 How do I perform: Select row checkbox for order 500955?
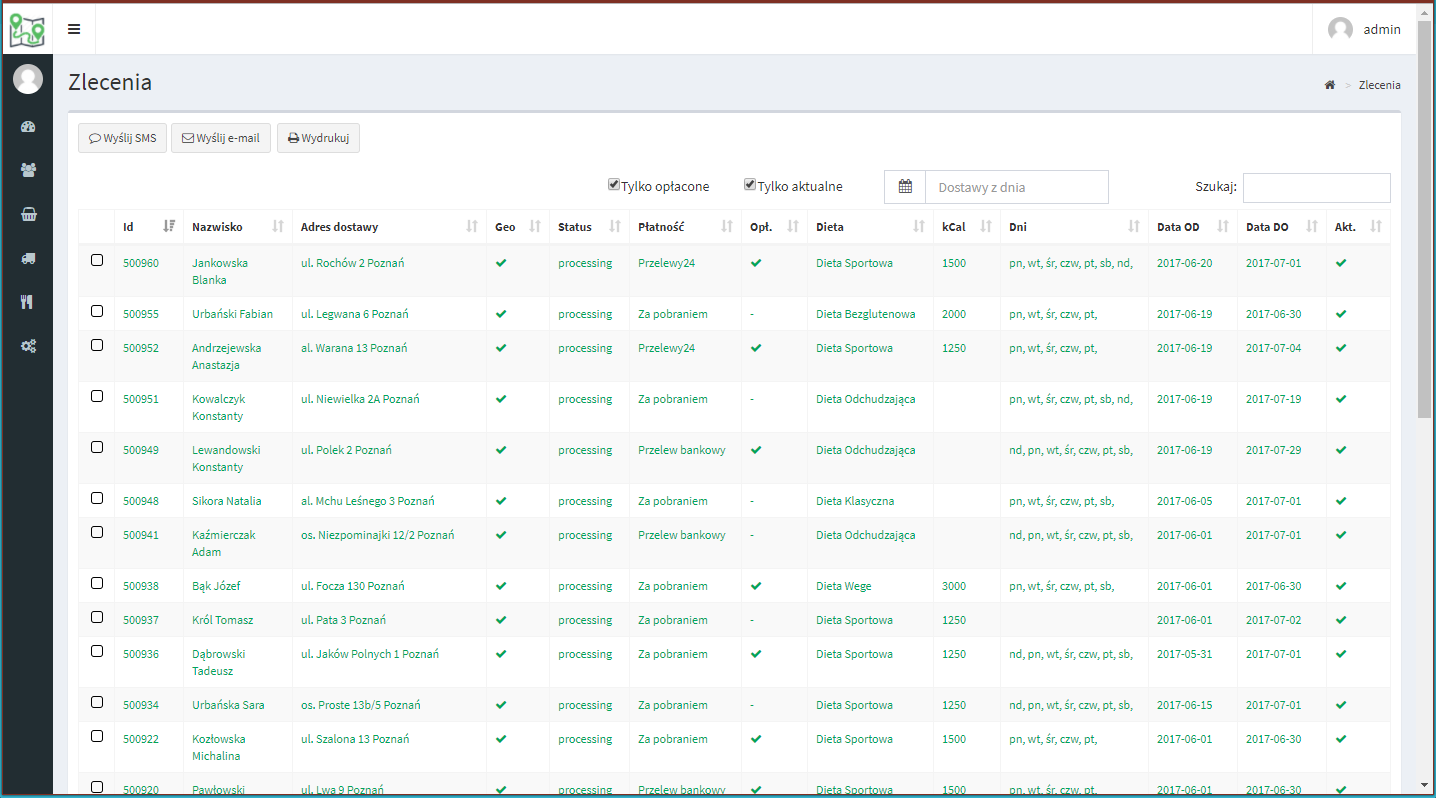97,311
